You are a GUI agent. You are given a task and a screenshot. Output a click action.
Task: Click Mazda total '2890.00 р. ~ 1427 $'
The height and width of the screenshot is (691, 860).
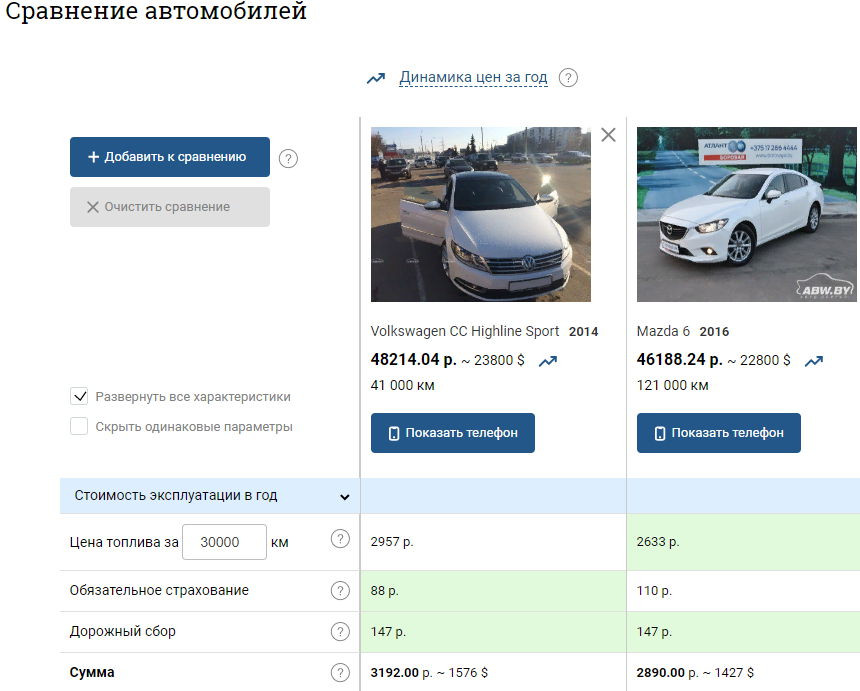[695, 672]
